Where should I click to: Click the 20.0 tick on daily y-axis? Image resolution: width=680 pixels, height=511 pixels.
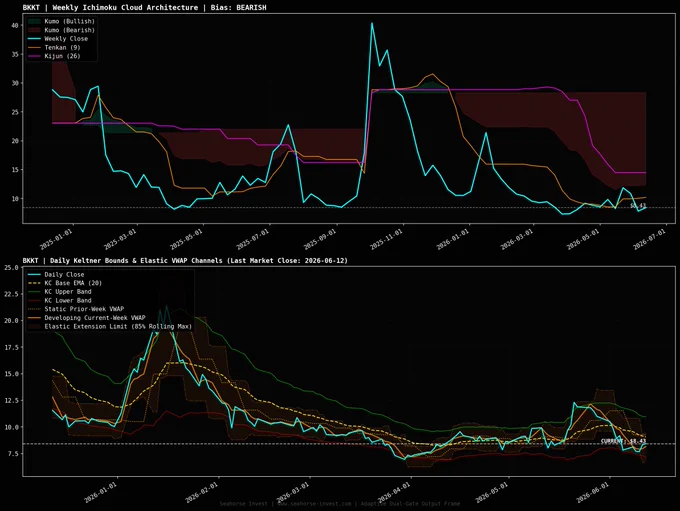pyautogui.click(x=11, y=321)
